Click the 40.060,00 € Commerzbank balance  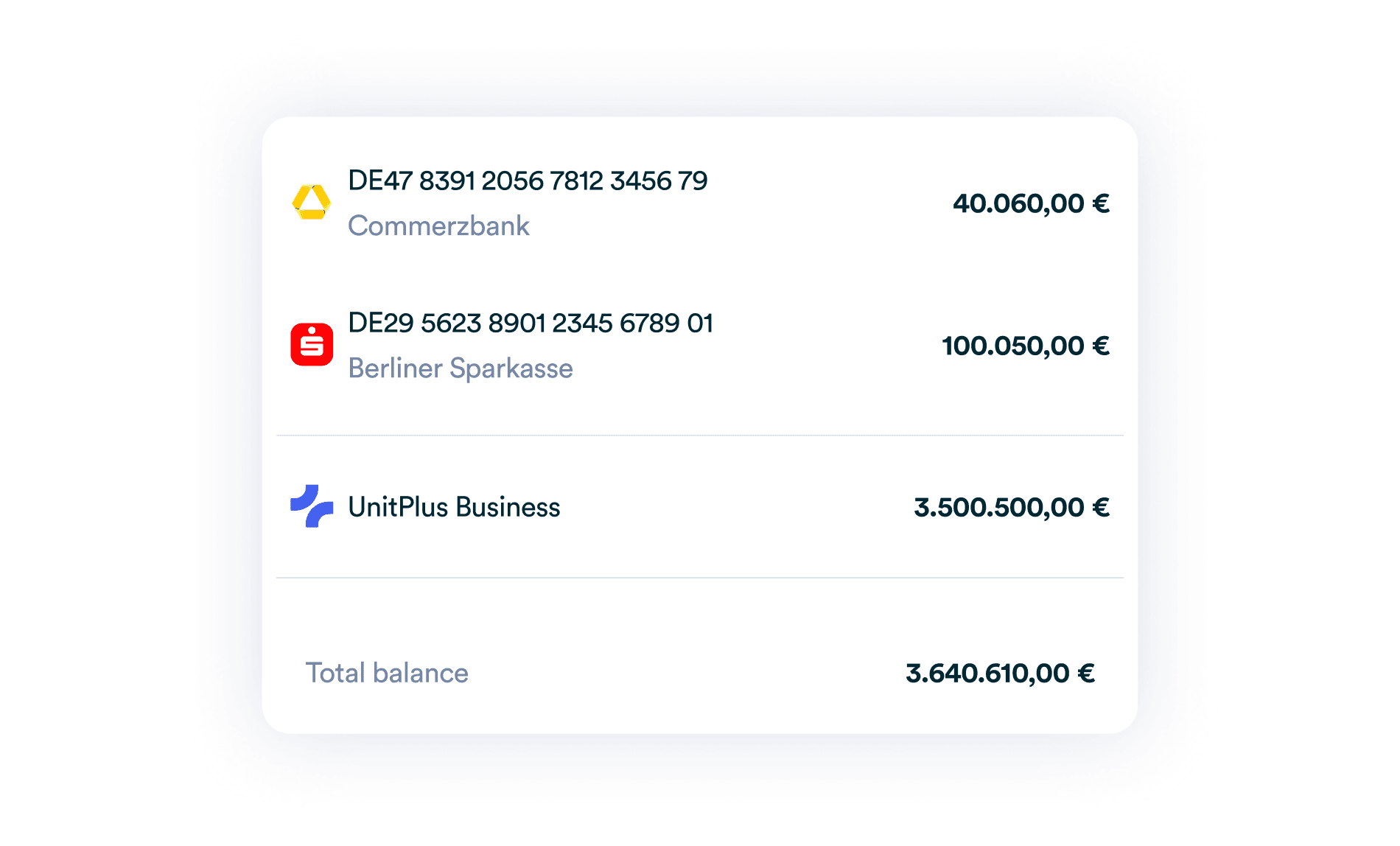click(x=1031, y=203)
